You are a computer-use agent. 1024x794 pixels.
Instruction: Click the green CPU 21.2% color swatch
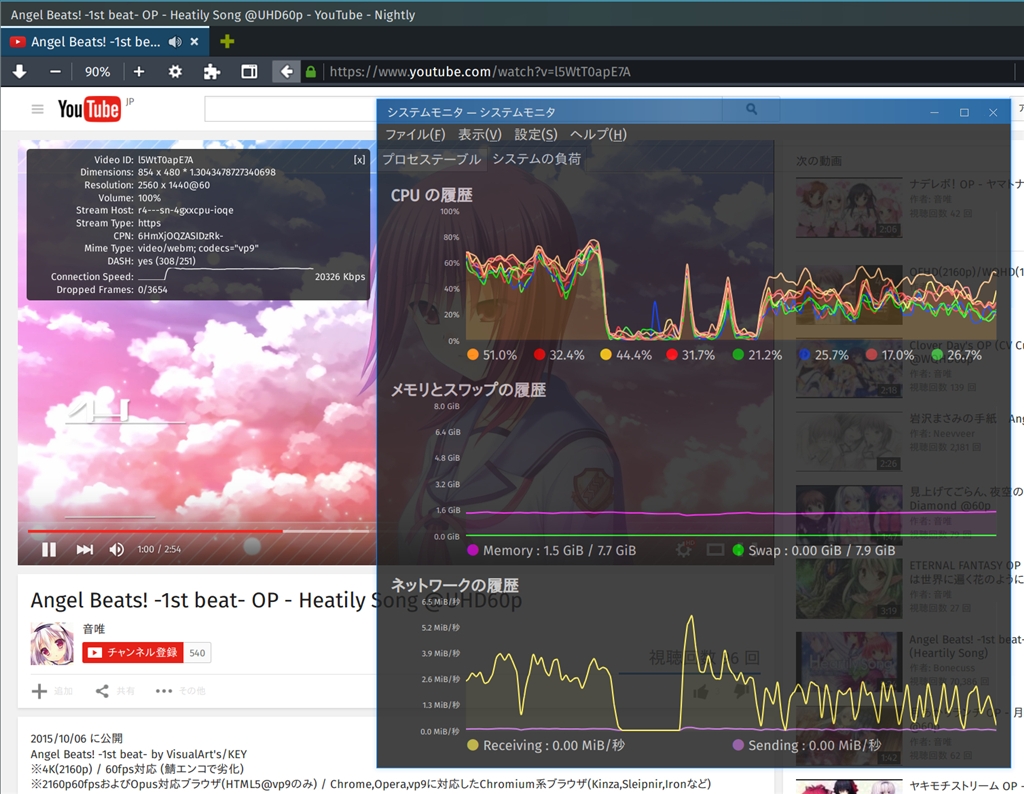pyautogui.click(x=738, y=355)
